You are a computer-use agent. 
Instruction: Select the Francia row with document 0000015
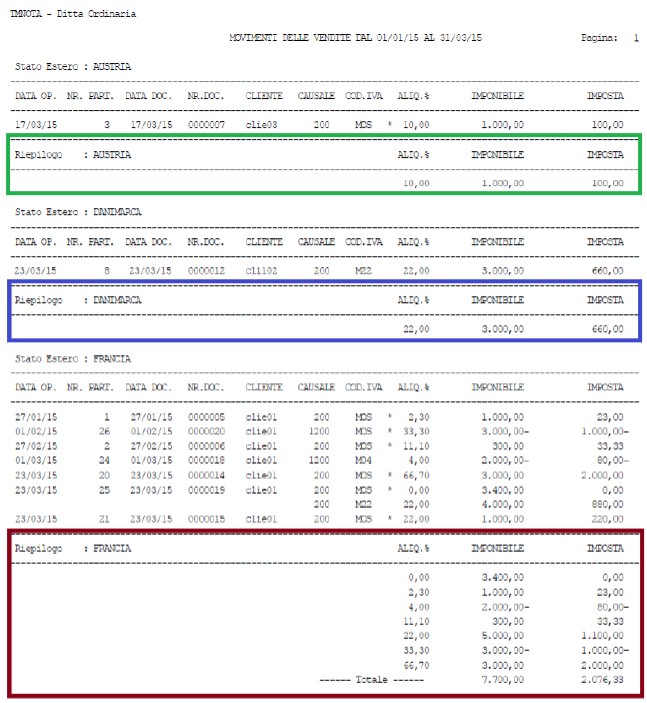319,519
